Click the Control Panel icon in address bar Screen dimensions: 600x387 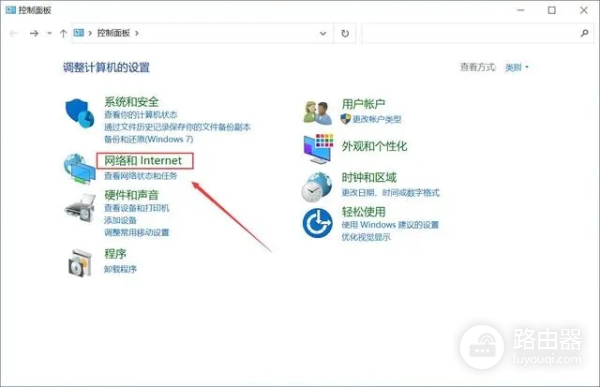click(78, 33)
